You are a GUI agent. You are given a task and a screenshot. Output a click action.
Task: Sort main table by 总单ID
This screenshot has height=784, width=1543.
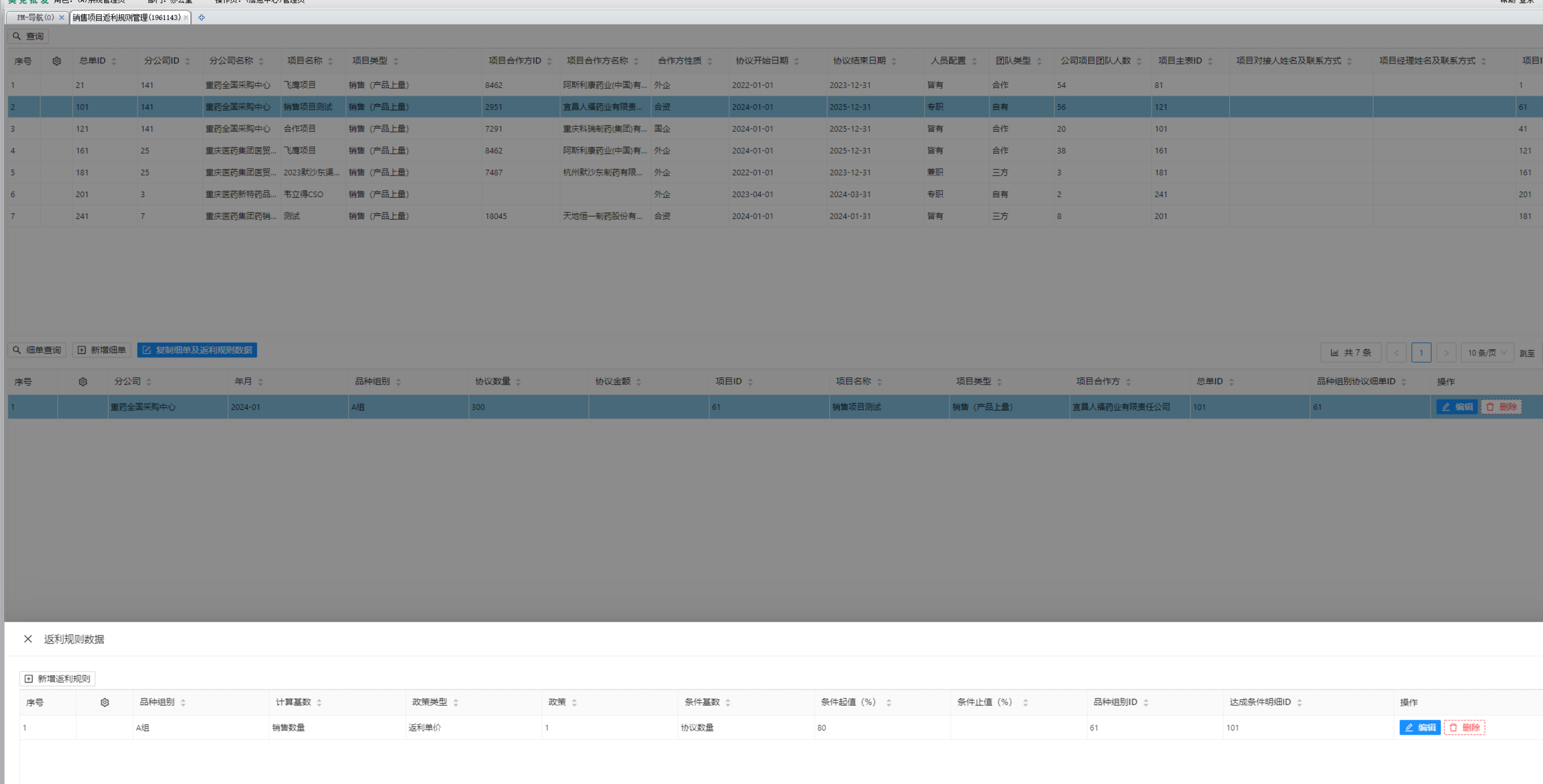114,61
